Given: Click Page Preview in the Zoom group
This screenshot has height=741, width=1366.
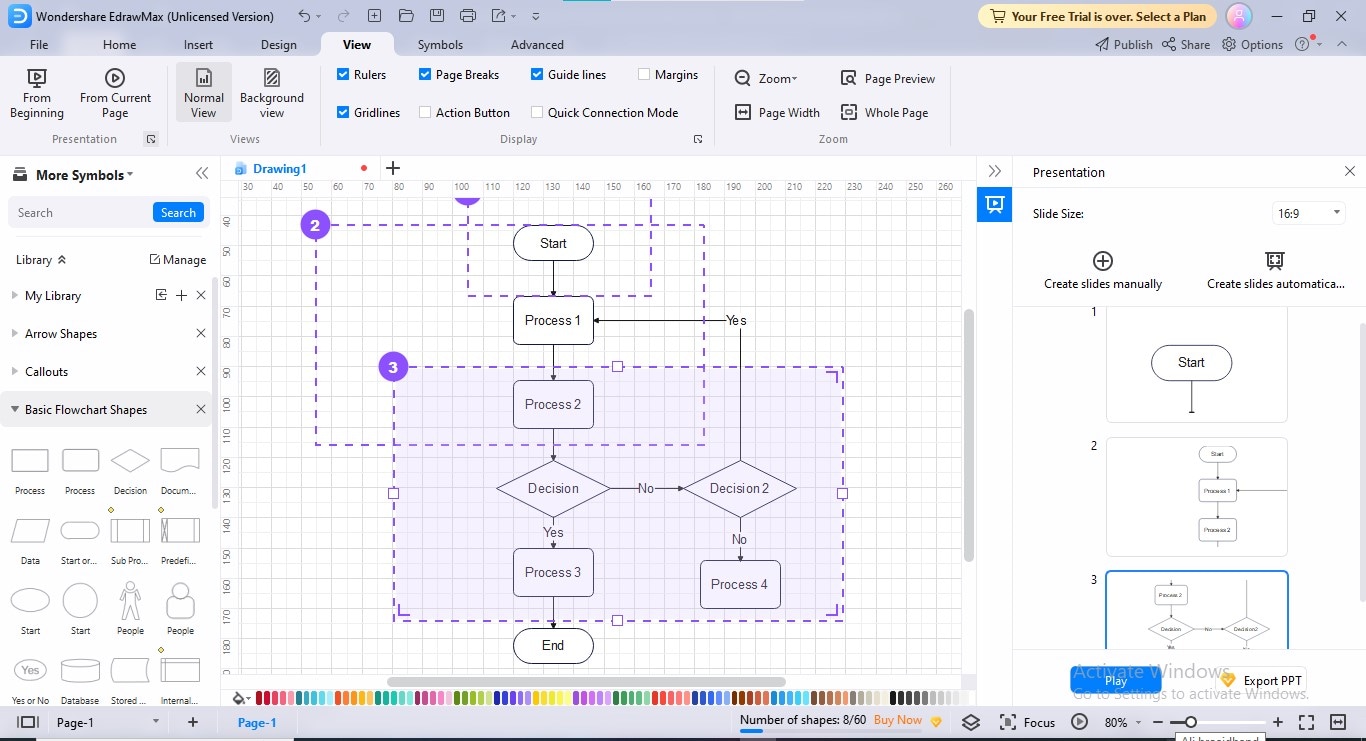Looking at the screenshot, I should tap(888, 78).
